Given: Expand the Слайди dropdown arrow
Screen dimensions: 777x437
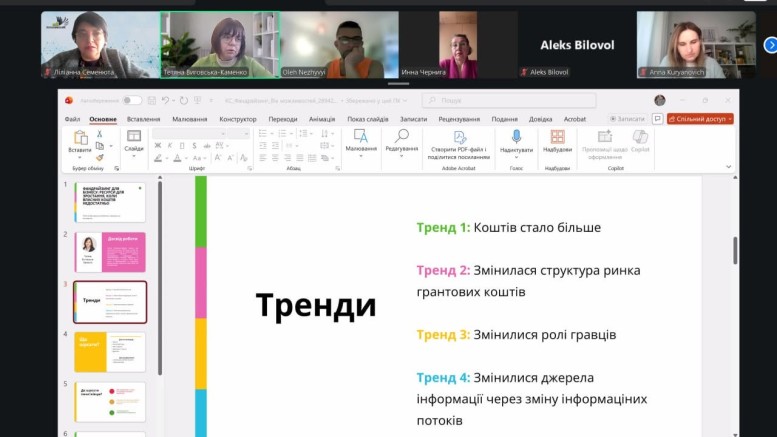Looking at the screenshot, I should 134,157.
